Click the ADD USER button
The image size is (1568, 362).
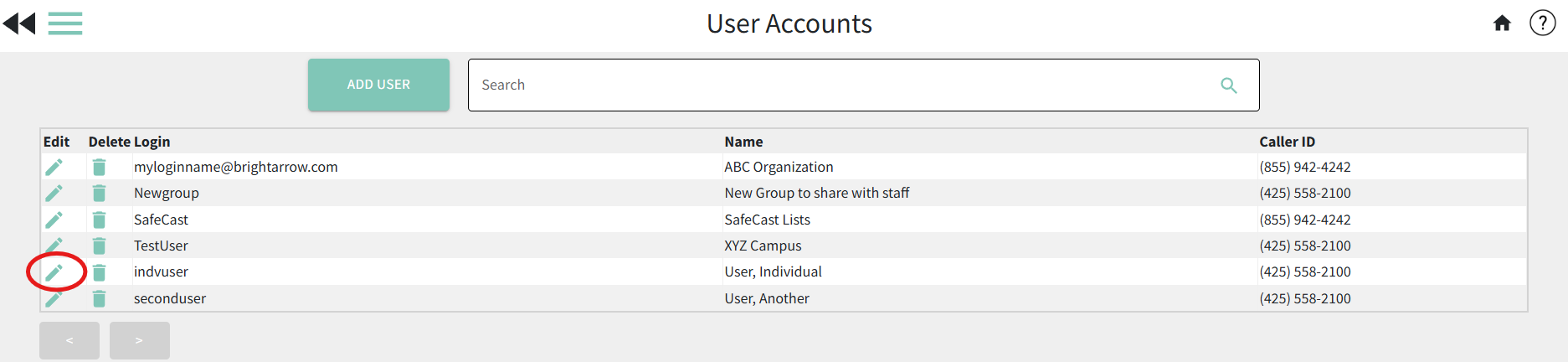coord(378,85)
